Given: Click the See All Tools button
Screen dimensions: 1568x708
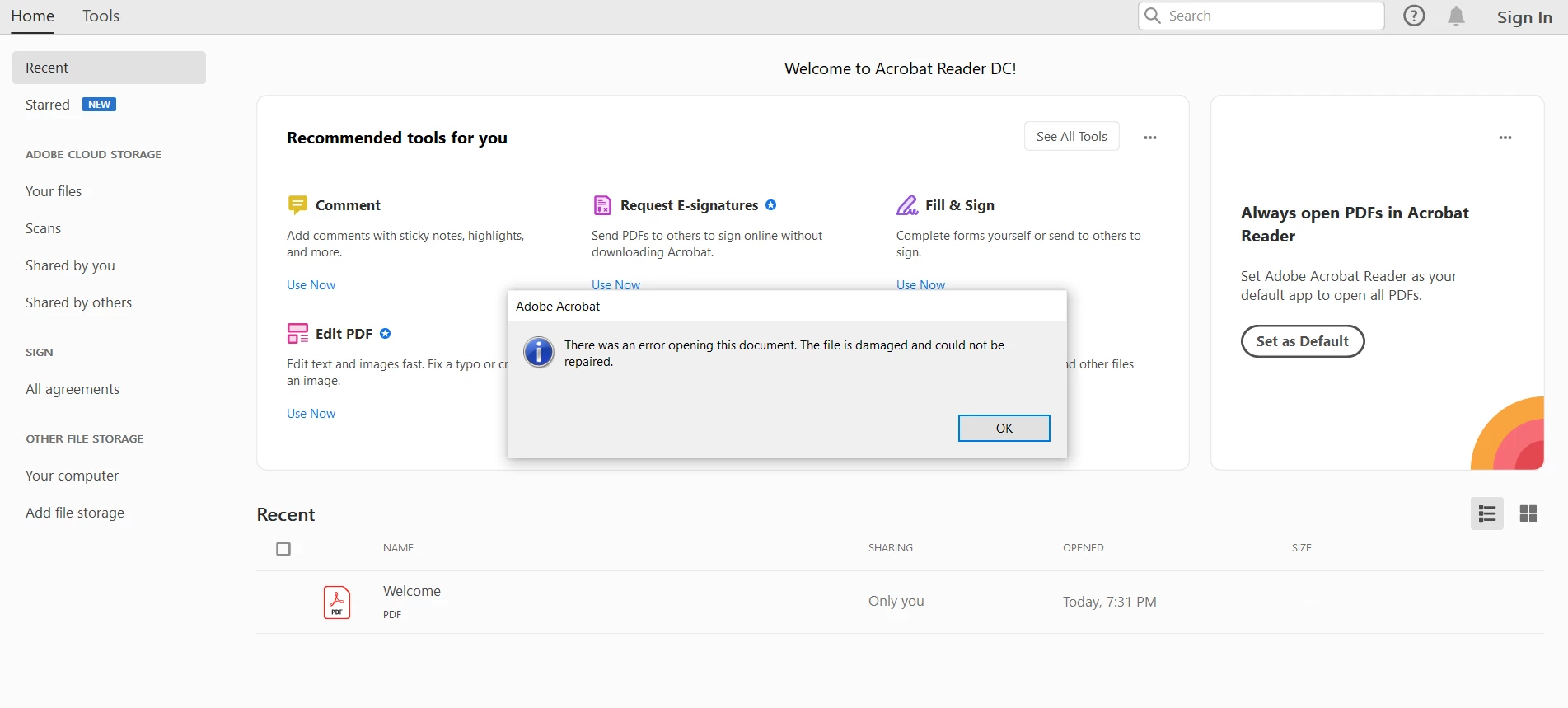Looking at the screenshot, I should pyautogui.click(x=1072, y=137).
